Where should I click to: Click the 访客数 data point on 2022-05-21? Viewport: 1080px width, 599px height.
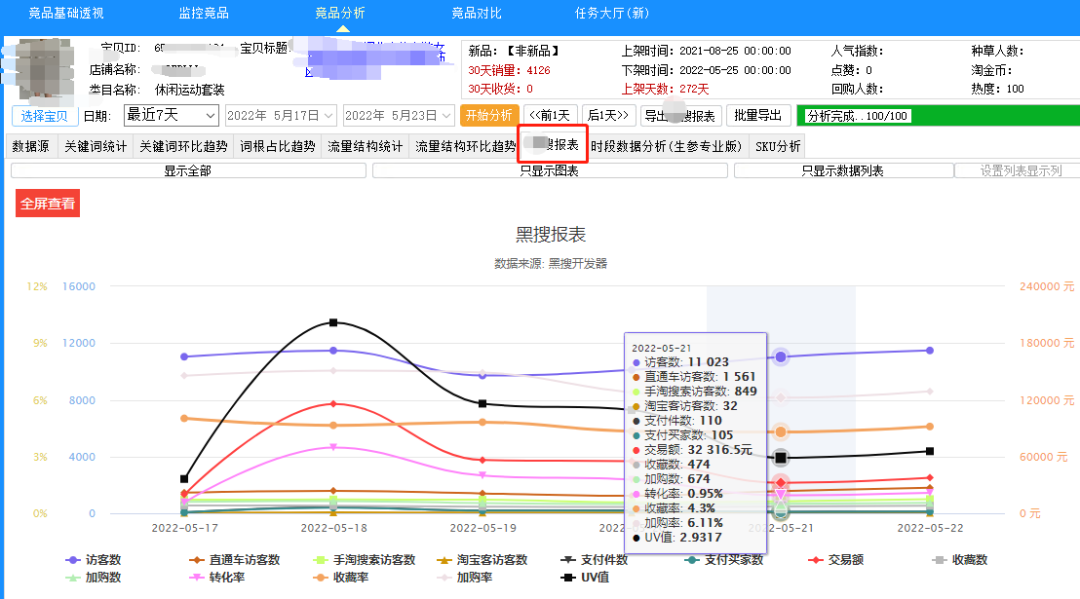click(781, 357)
